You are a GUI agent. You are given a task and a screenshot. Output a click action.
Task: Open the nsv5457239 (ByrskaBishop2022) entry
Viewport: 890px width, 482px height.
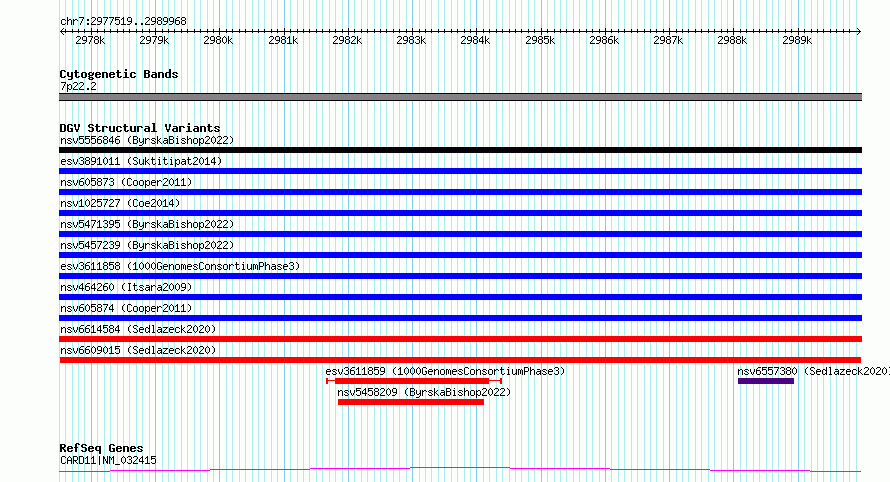pos(147,245)
